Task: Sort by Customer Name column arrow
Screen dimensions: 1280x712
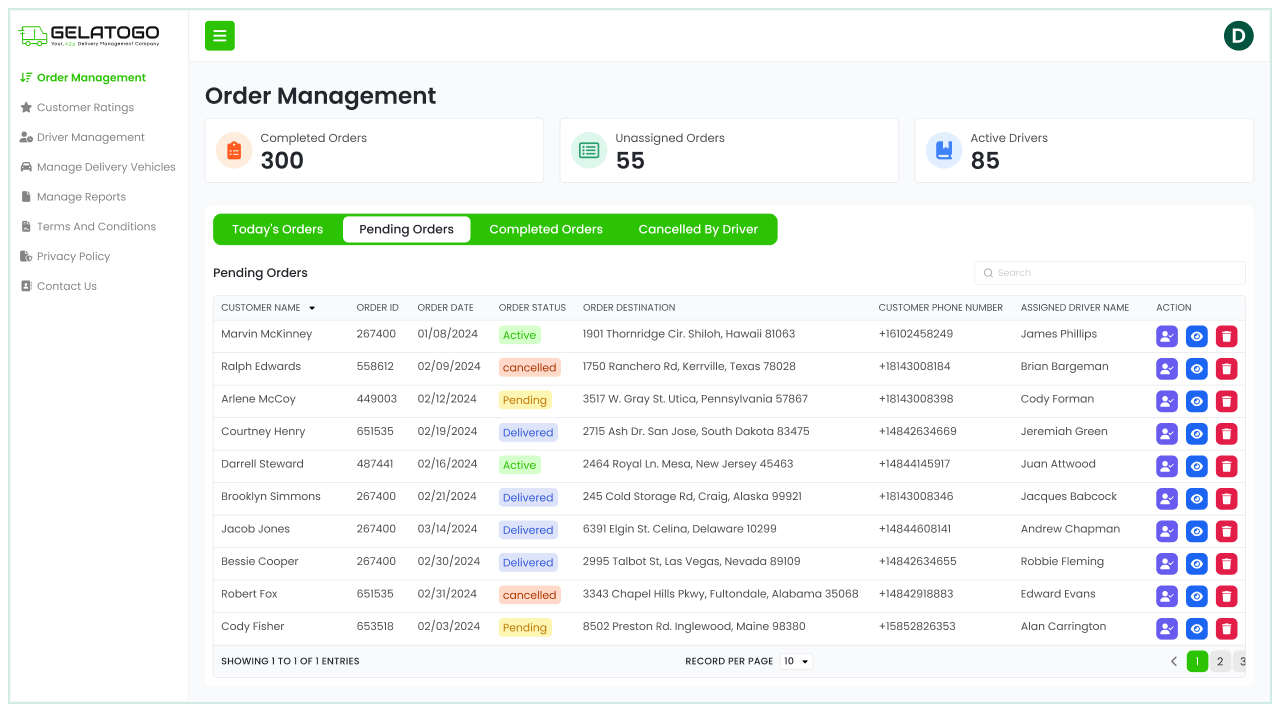Action: [312, 308]
